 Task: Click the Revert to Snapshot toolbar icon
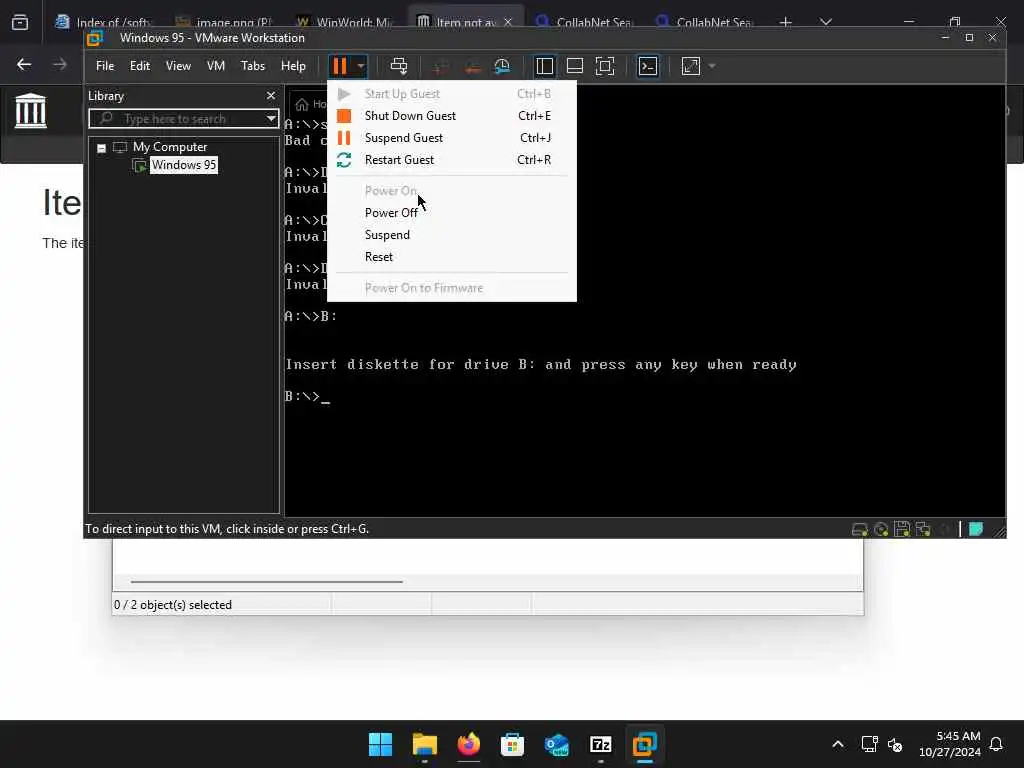pyautogui.click(x=472, y=66)
